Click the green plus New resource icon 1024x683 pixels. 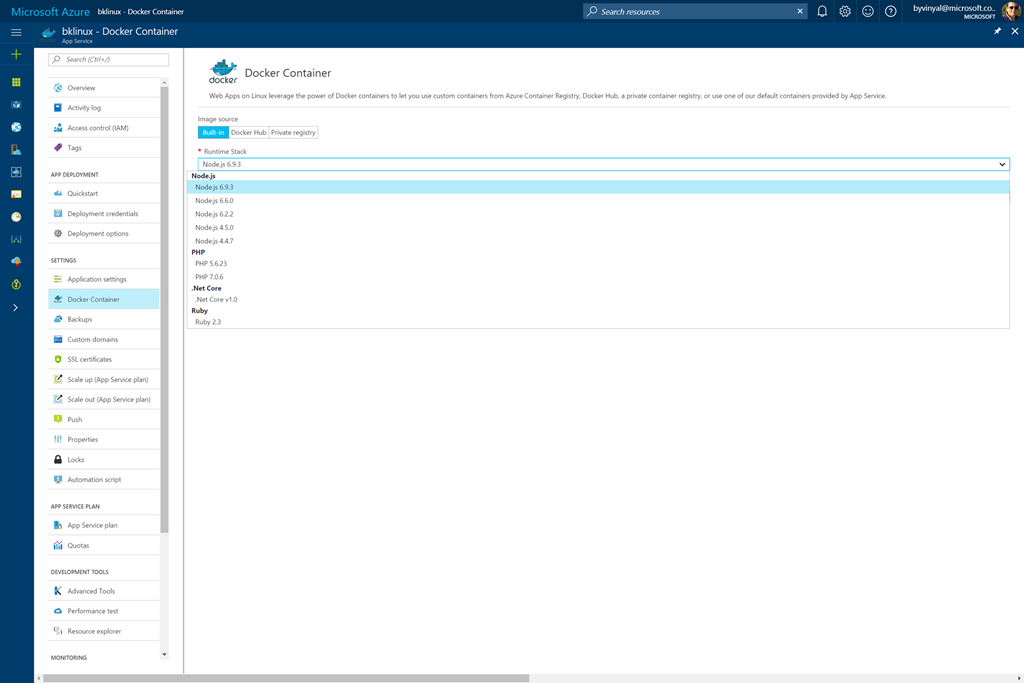(16, 54)
